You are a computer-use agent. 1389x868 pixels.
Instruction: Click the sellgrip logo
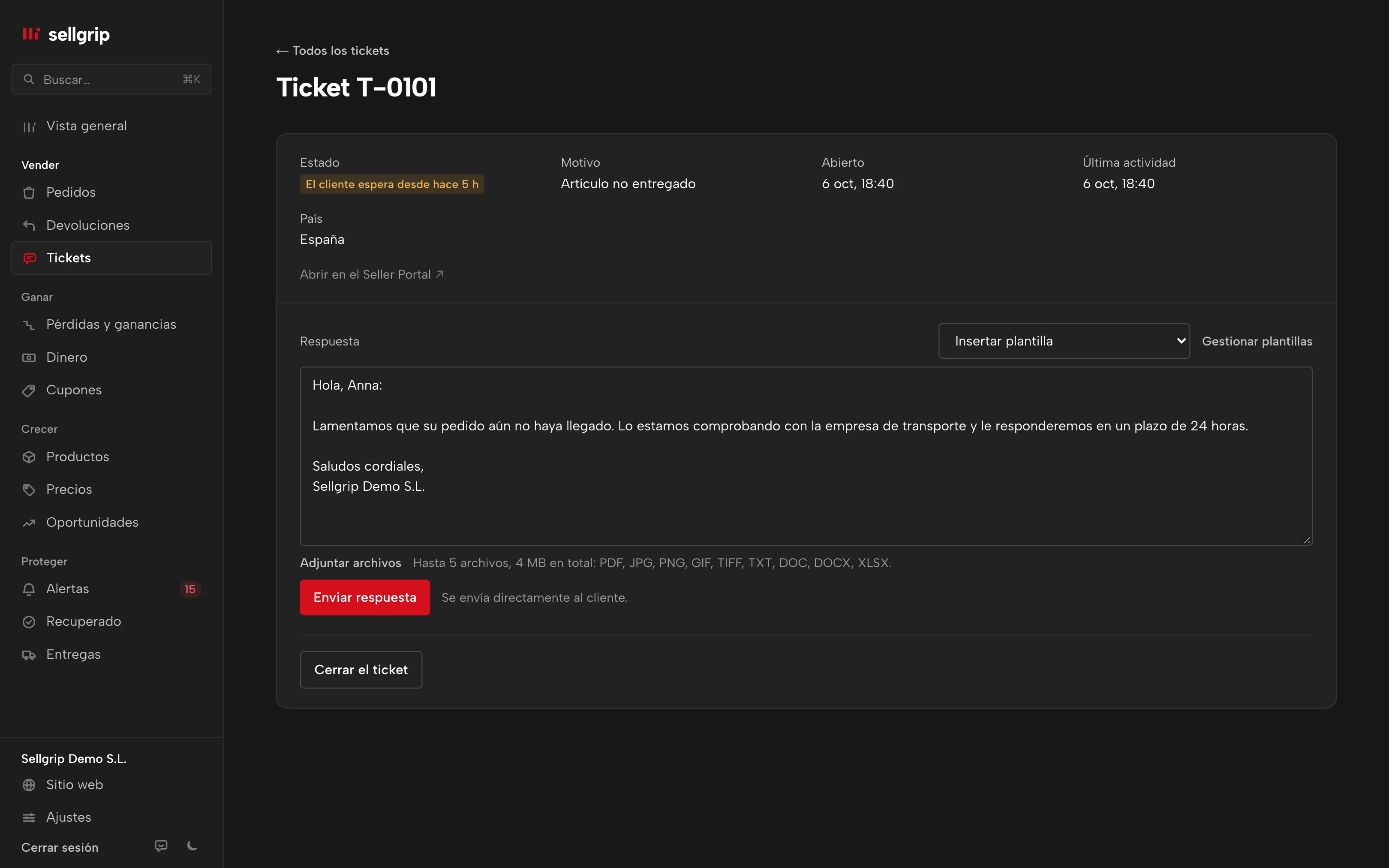pyautogui.click(x=66, y=34)
